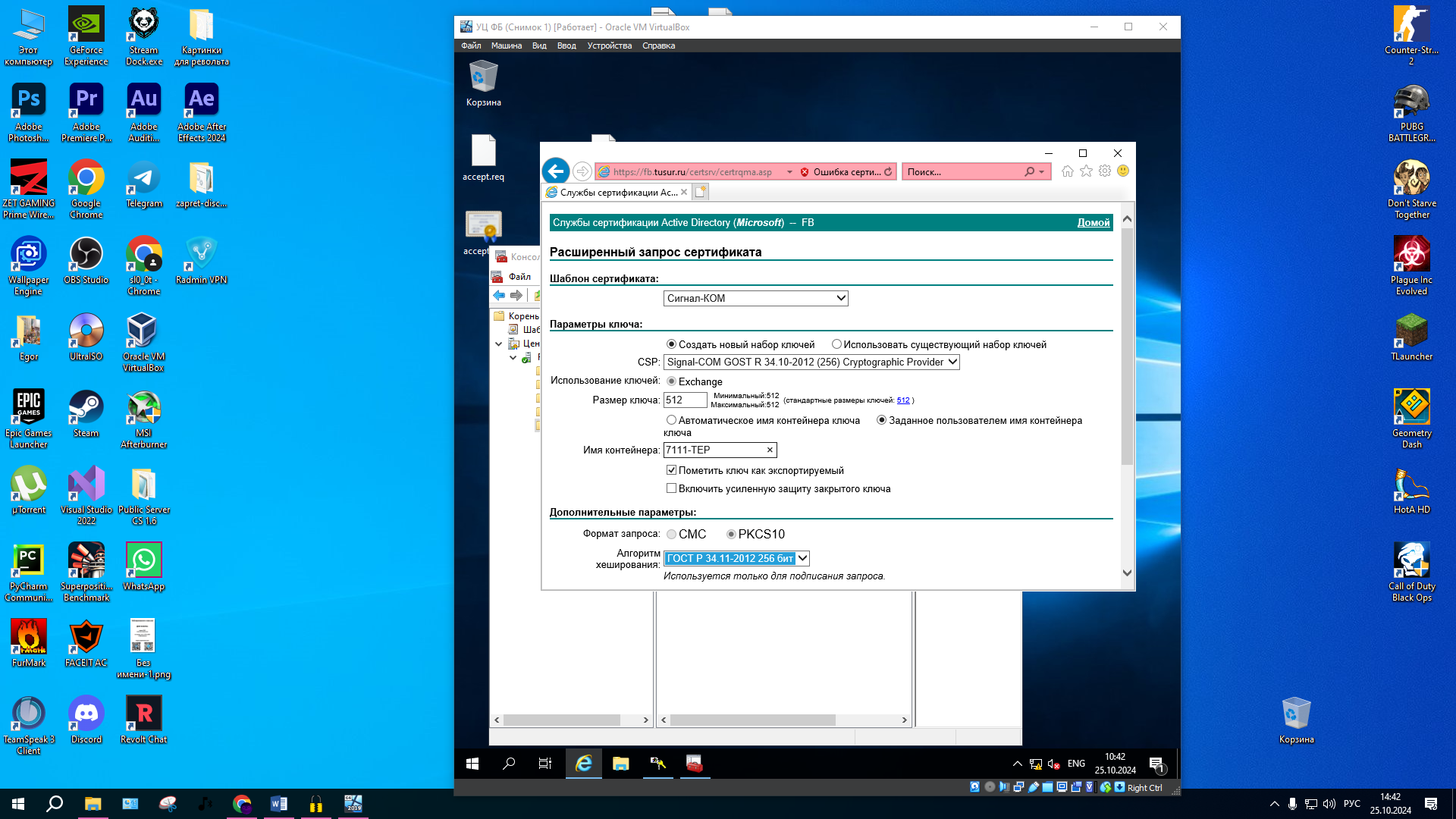The height and width of the screenshot is (819, 1456).
Task: Click the IE search magnifier icon
Action: point(1029,172)
